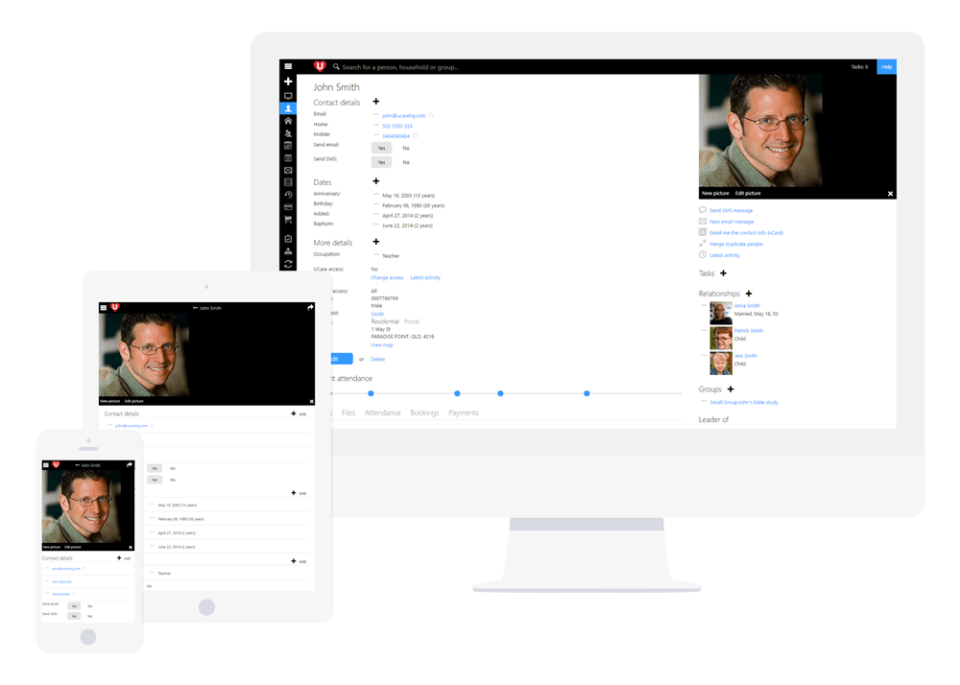Click the blue Help button
The height and width of the screenshot is (685, 960).
click(x=886, y=67)
